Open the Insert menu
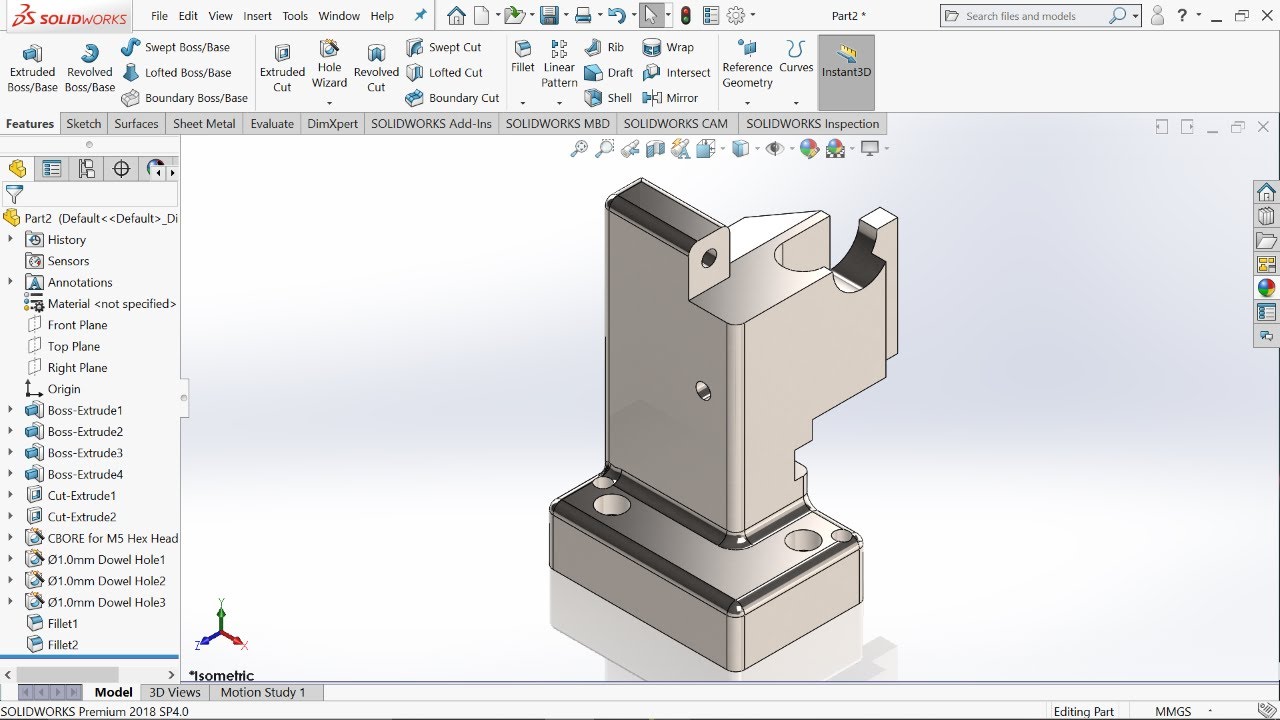The image size is (1280, 720). 257,16
